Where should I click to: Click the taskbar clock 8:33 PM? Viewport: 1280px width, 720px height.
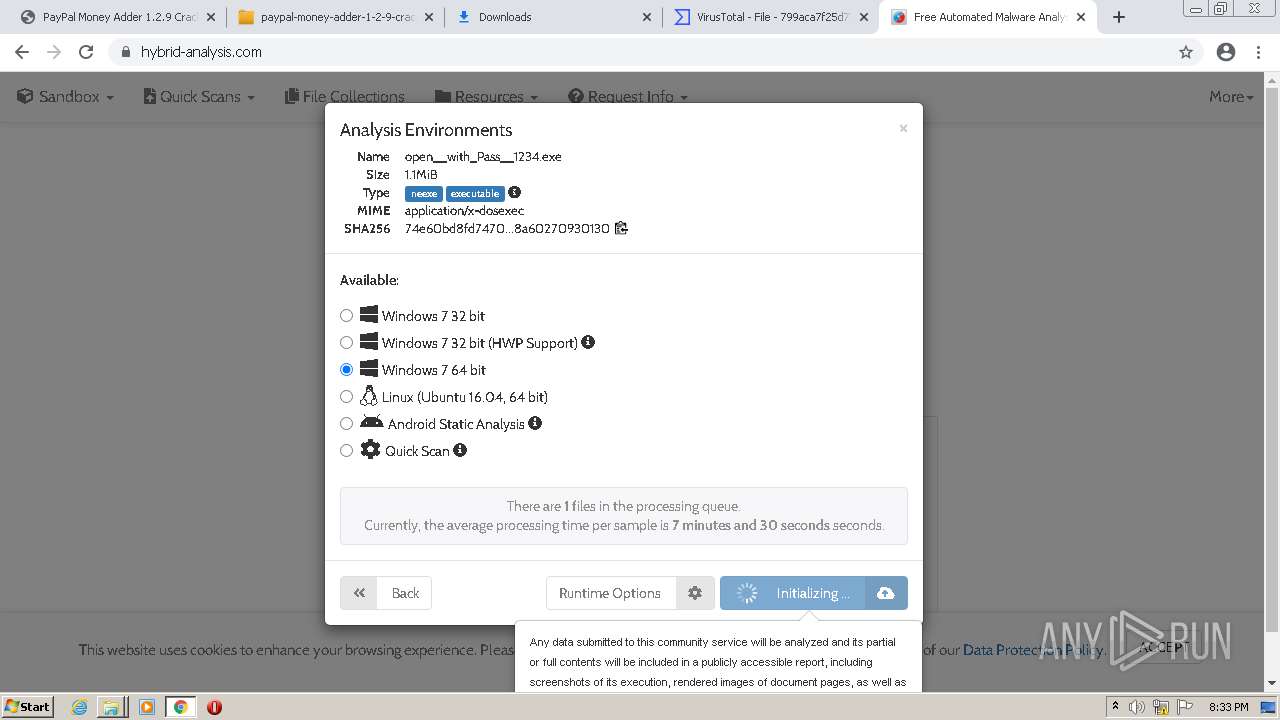[1229, 707]
